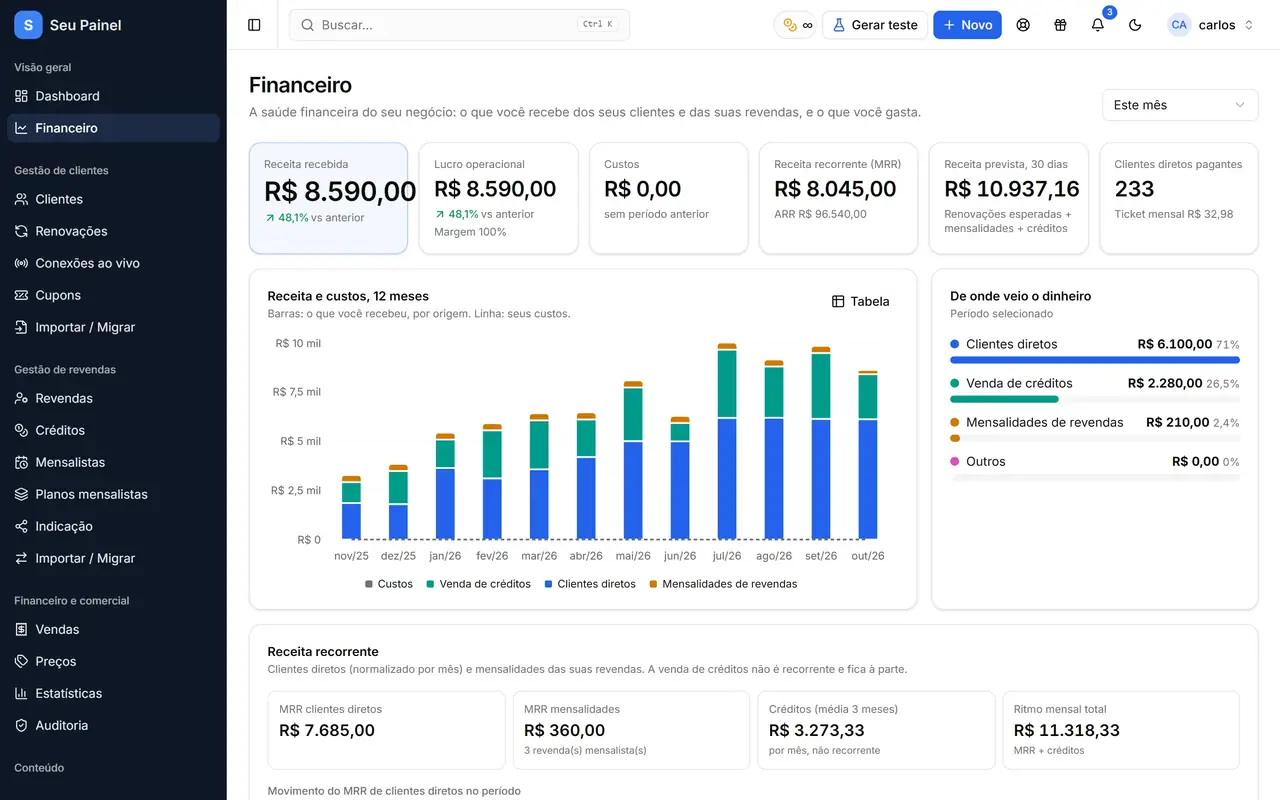This screenshot has width=1280, height=800.
Task: Go to Clientes in the sidebar
Action: (113, 199)
